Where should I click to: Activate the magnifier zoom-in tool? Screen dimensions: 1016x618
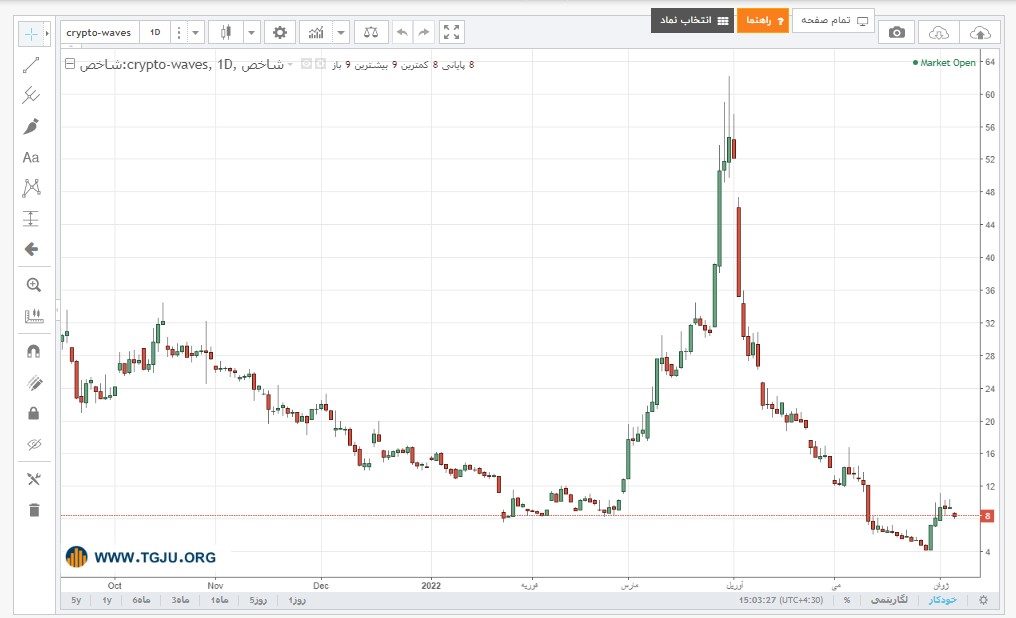pos(33,285)
